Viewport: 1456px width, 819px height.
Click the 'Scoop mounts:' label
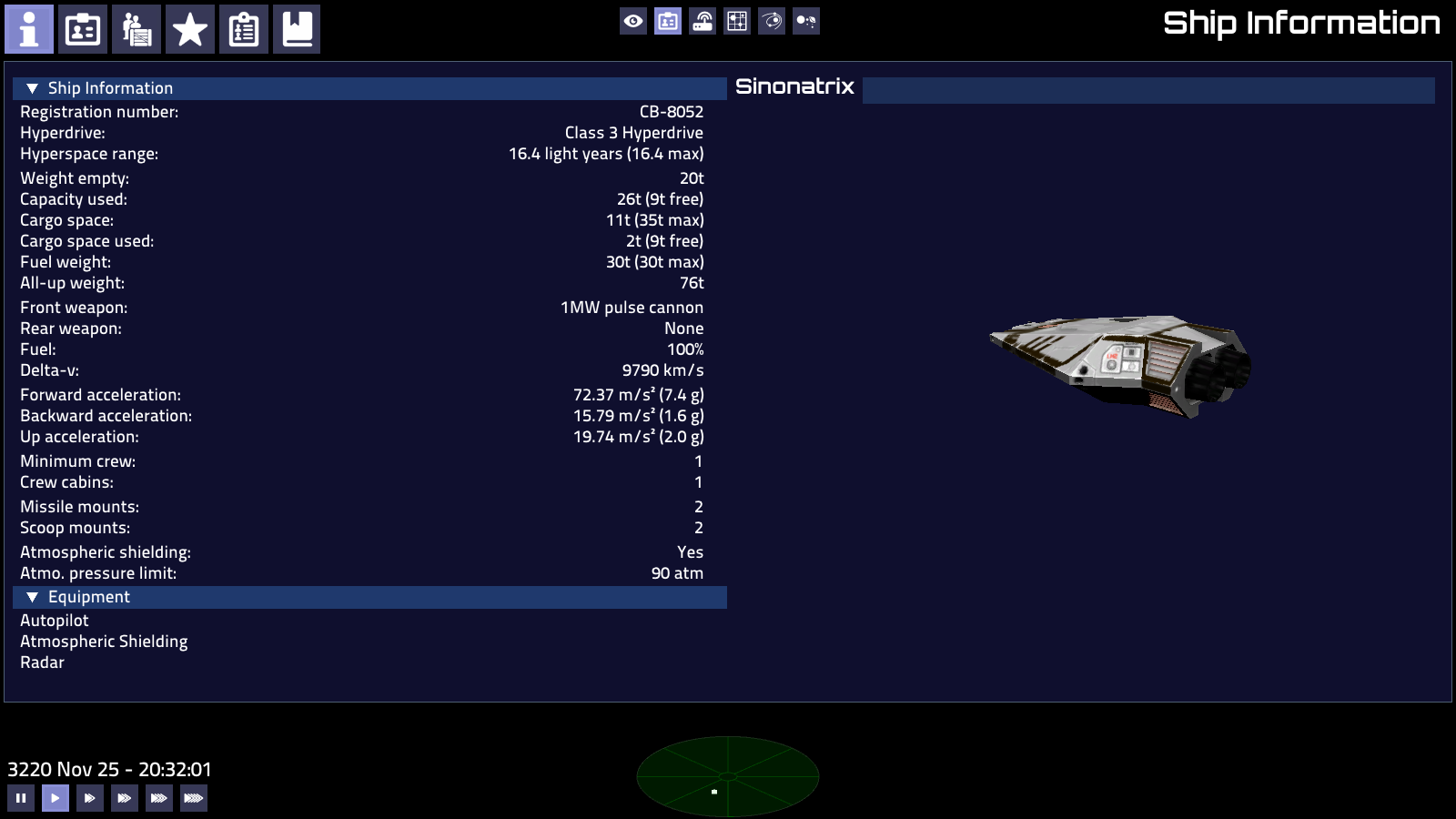click(x=76, y=528)
